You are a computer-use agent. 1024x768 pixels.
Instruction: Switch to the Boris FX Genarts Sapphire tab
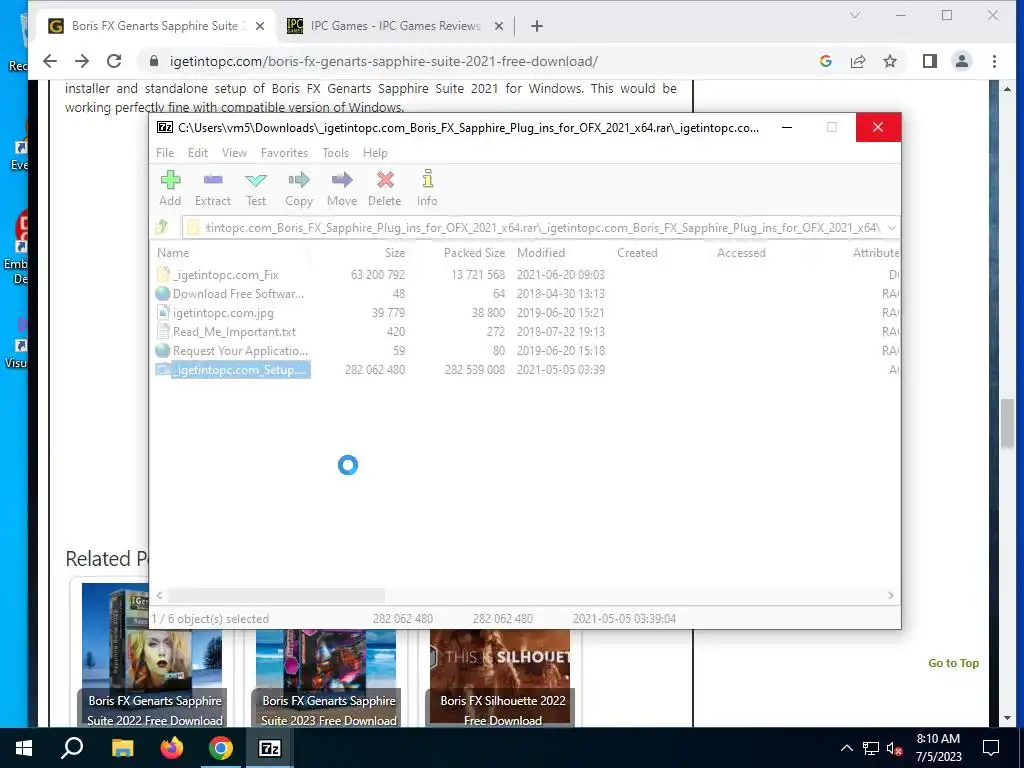155,26
